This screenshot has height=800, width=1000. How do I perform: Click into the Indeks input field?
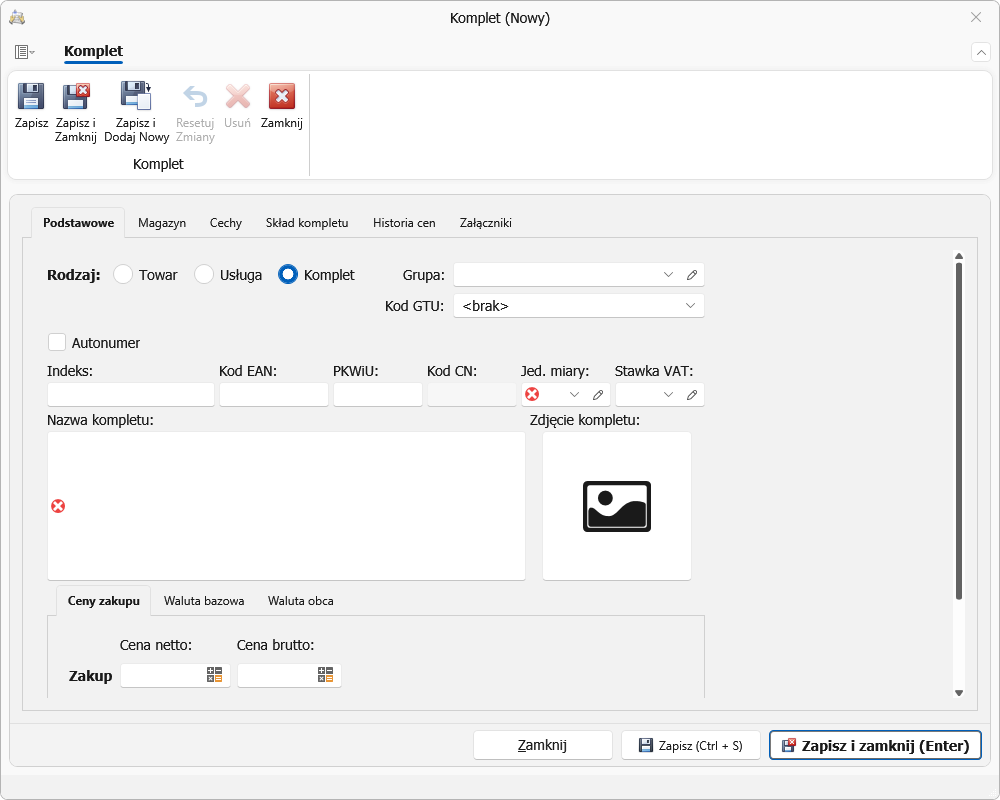coord(131,395)
